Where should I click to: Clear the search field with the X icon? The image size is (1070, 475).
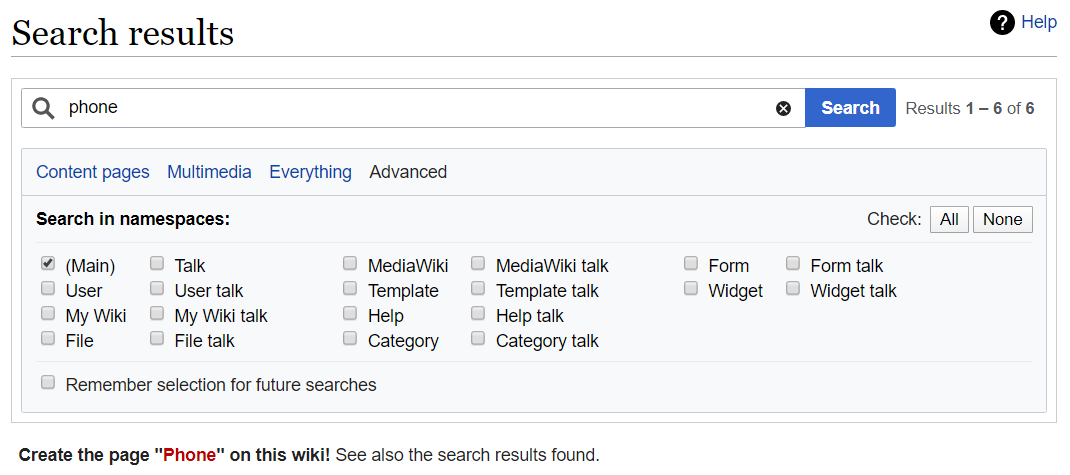coord(784,108)
